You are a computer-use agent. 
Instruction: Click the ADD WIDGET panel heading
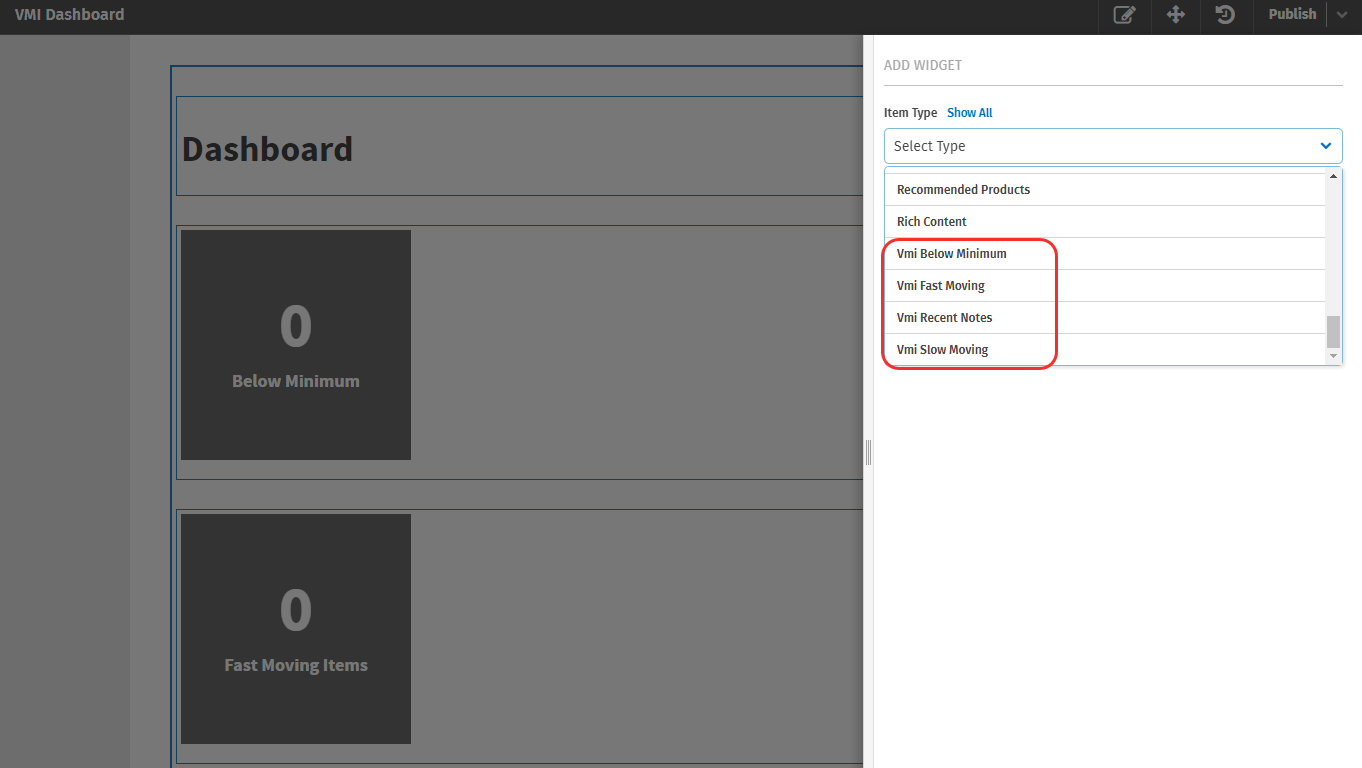tap(923, 65)
